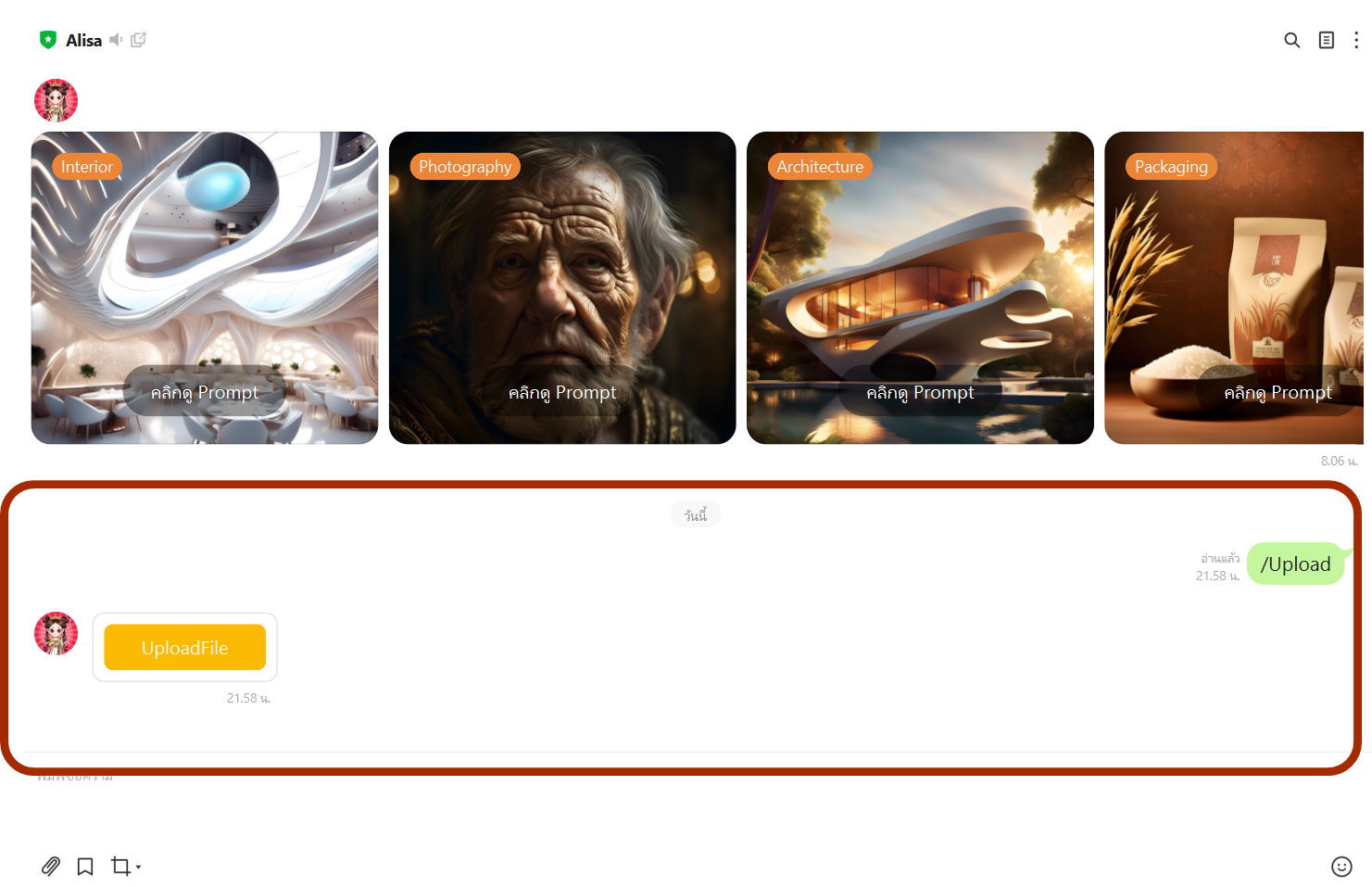1372x887 pixels.
Task: Open Prompt link on Interior card
Action: 205,392
